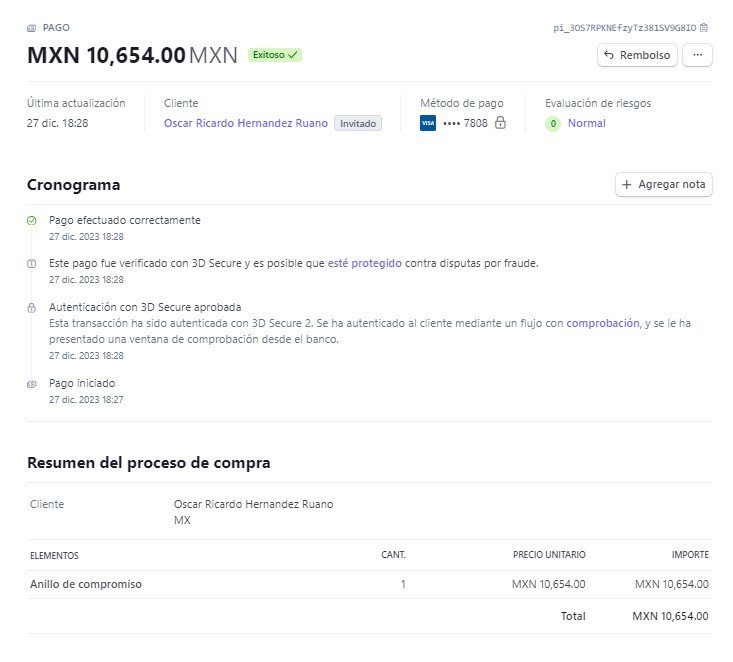This screenshot has height=662, width=733.
Task: Click lock icon beside Autenticación con 3D Secure
Action: coord(31,308)
